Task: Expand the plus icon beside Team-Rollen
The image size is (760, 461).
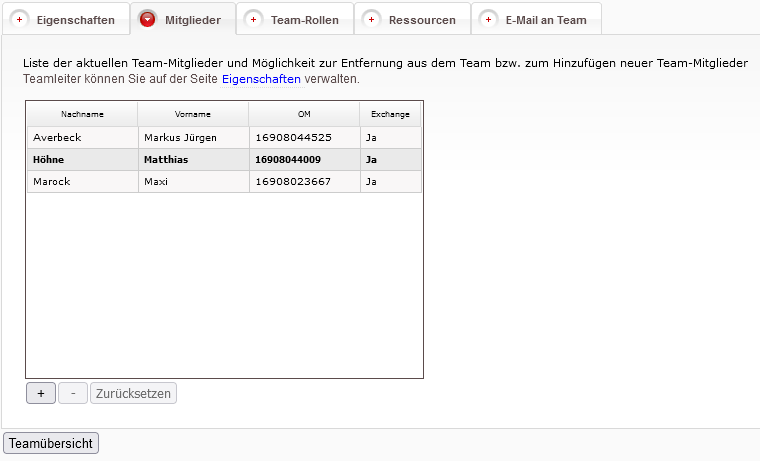Action: pos(253,19)
